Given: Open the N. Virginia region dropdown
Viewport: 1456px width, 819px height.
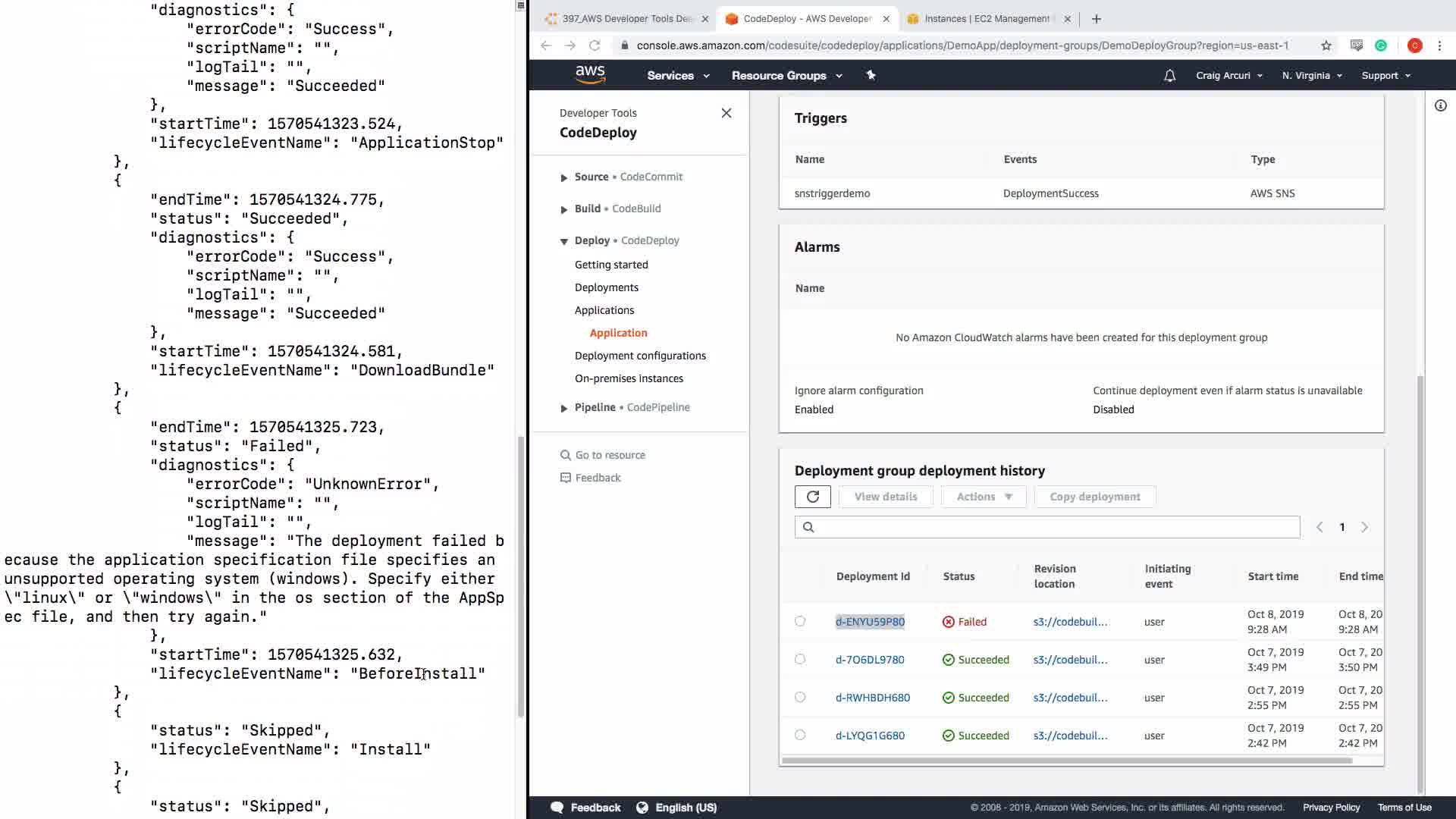Looking at the screenshot, I should coord(1311,76).
